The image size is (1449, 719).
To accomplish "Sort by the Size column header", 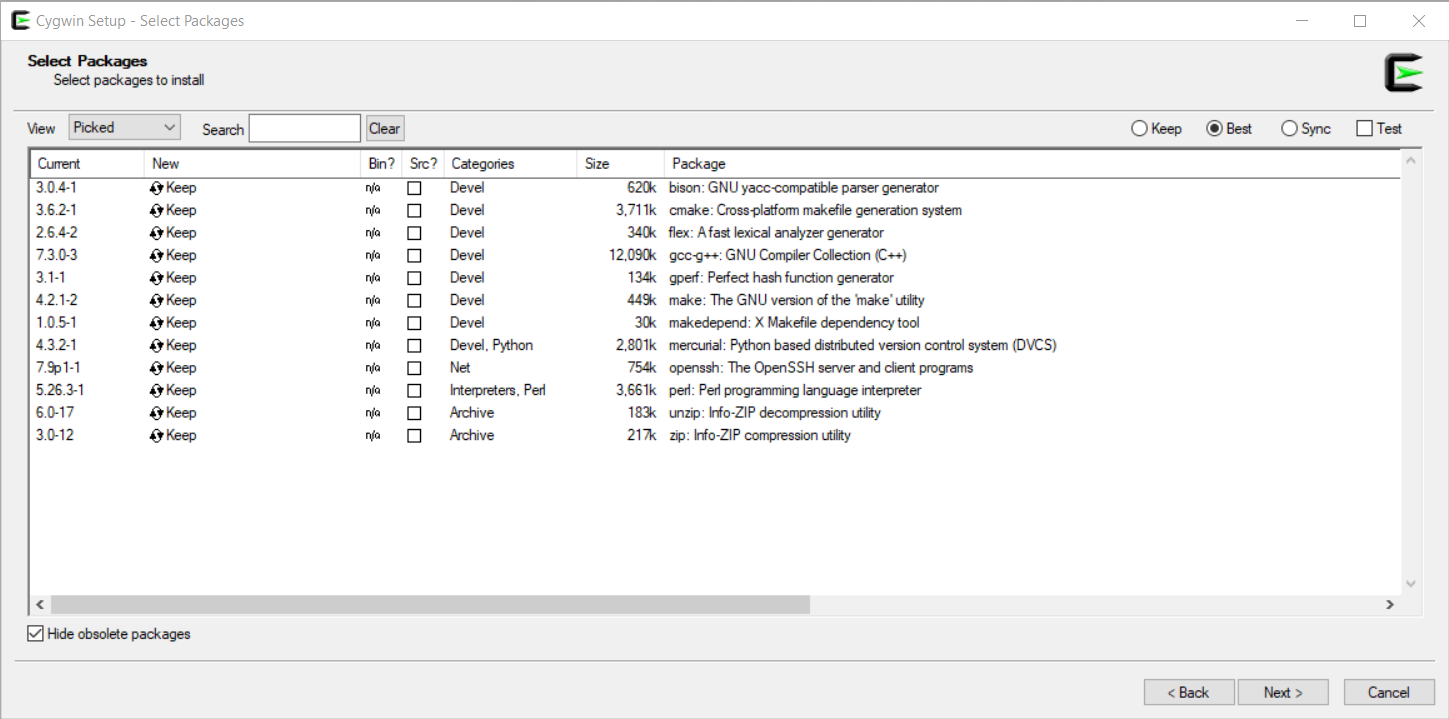I will tap(621, 163).
